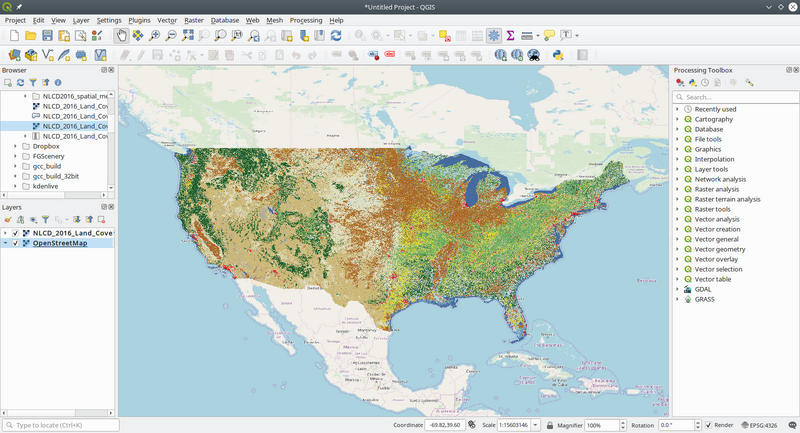Screen dimensions: 800x433
Task: Refresh the Browser panel
Action: click(20, 83)
